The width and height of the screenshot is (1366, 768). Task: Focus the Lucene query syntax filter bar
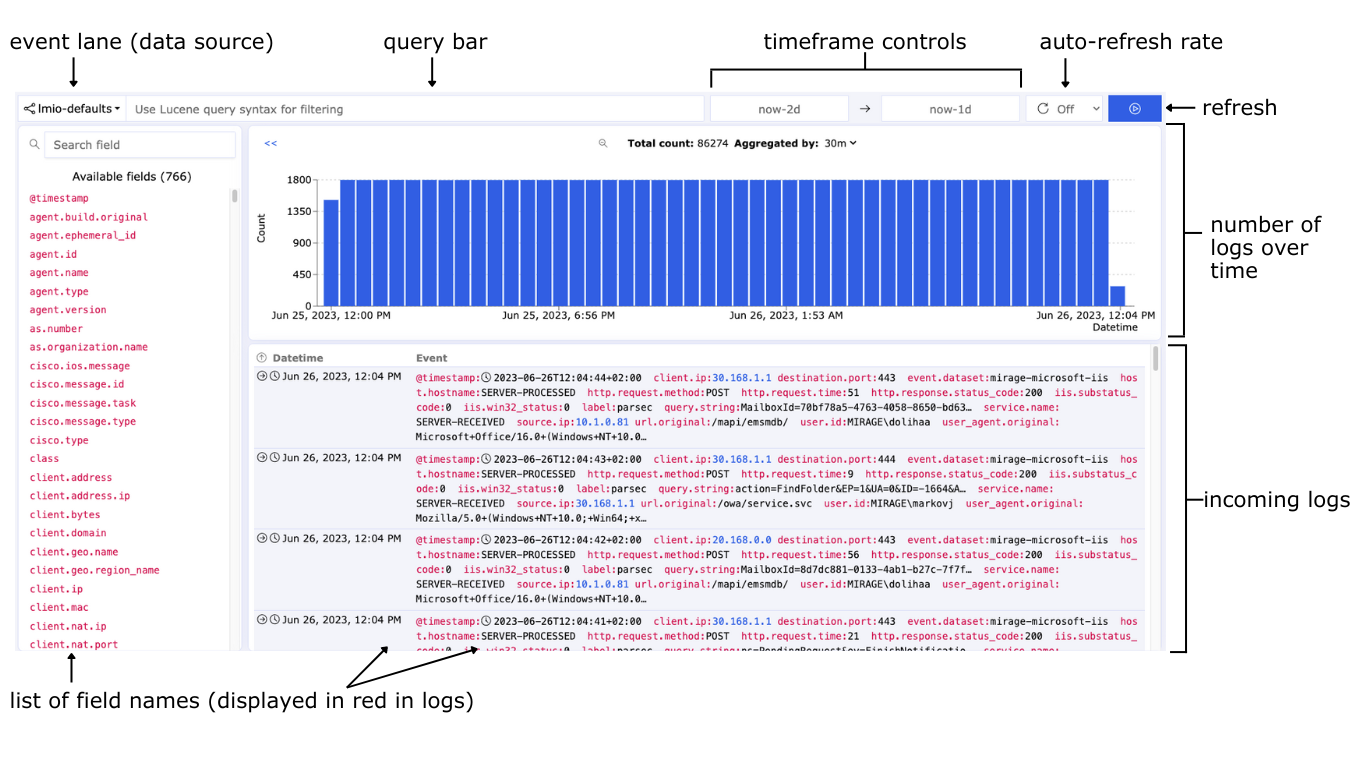[x=415, y=109]
